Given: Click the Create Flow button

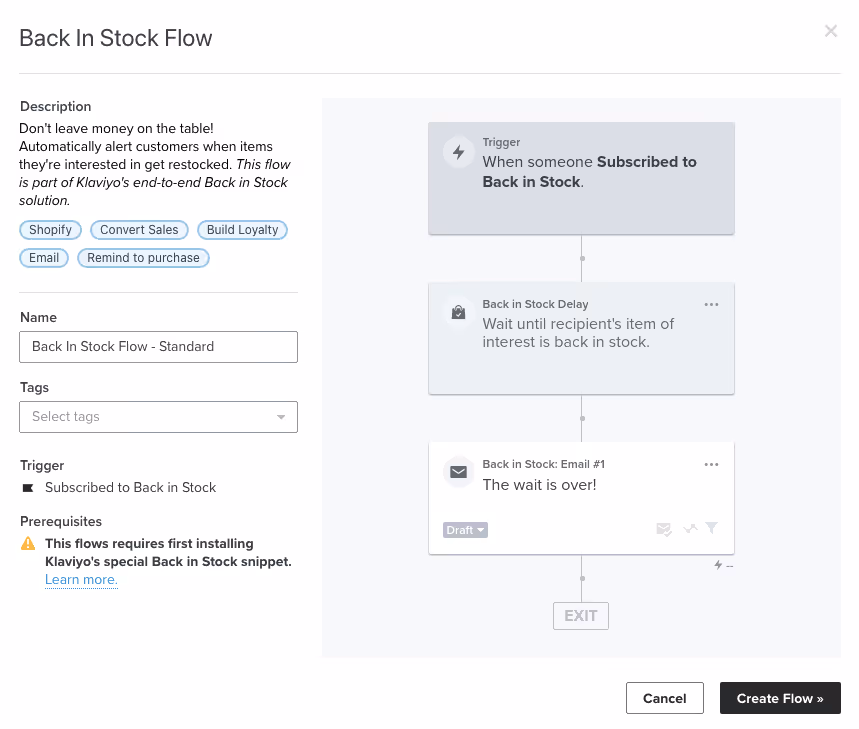Looking at the screenshot, I should [780, 698].
